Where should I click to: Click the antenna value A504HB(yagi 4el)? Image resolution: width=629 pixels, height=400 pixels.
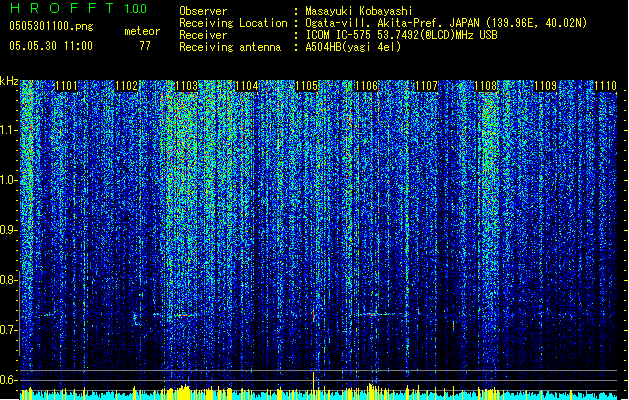coord(353,47)
